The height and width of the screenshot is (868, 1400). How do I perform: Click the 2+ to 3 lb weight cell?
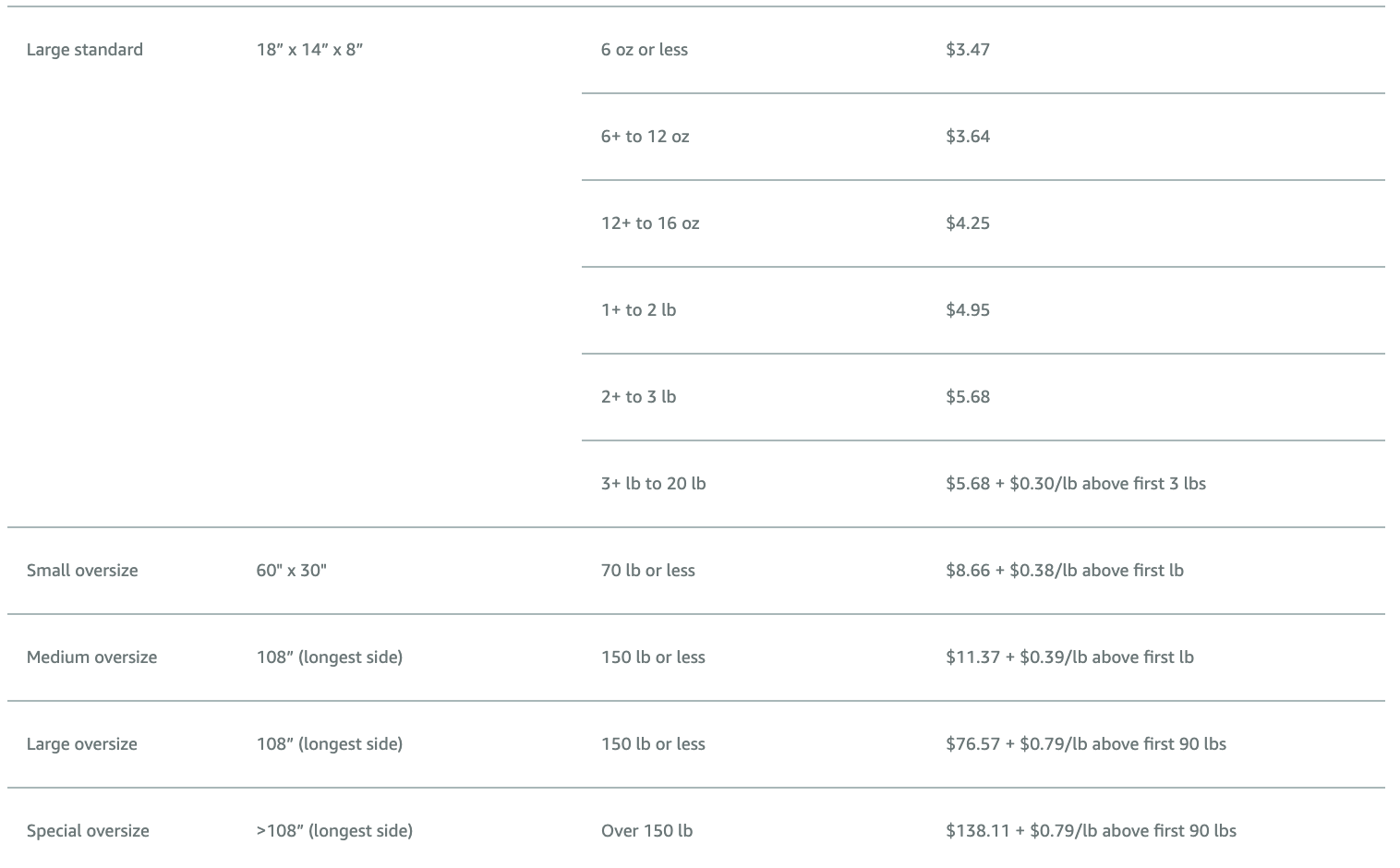click(x=638, y=397)
